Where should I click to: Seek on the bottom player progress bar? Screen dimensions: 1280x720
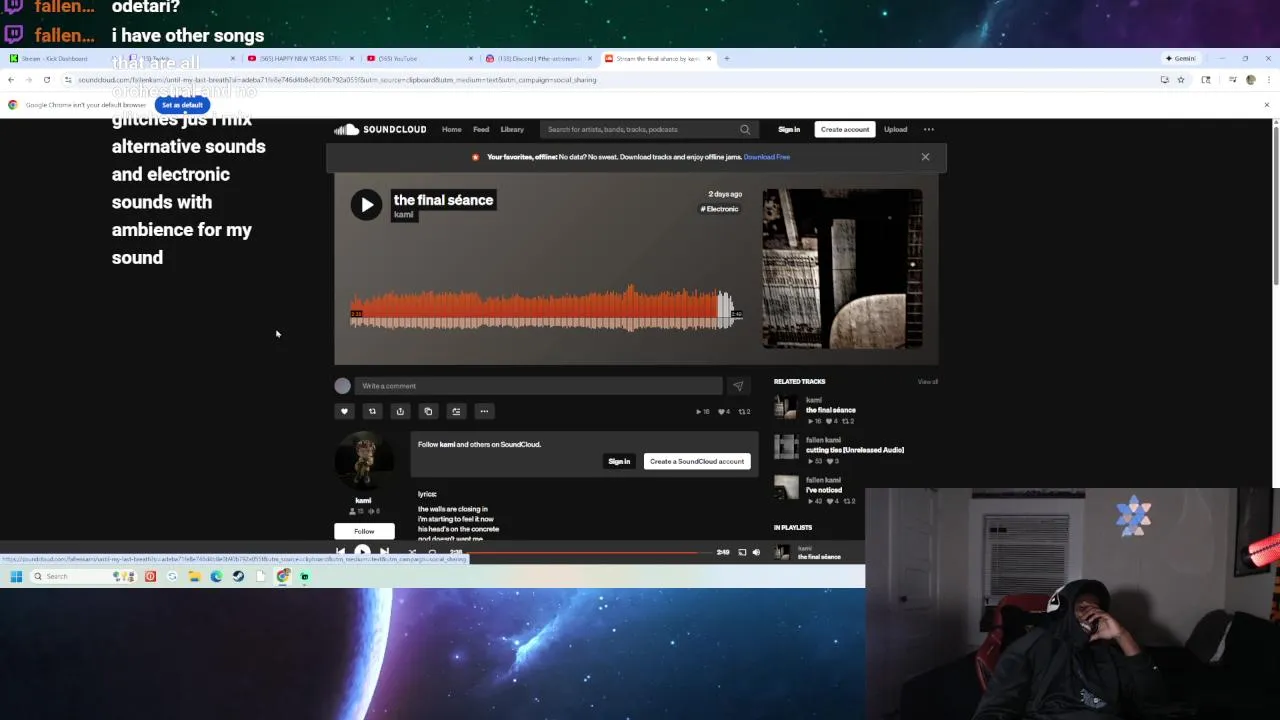pyautogui.click(x=590, y=552)
